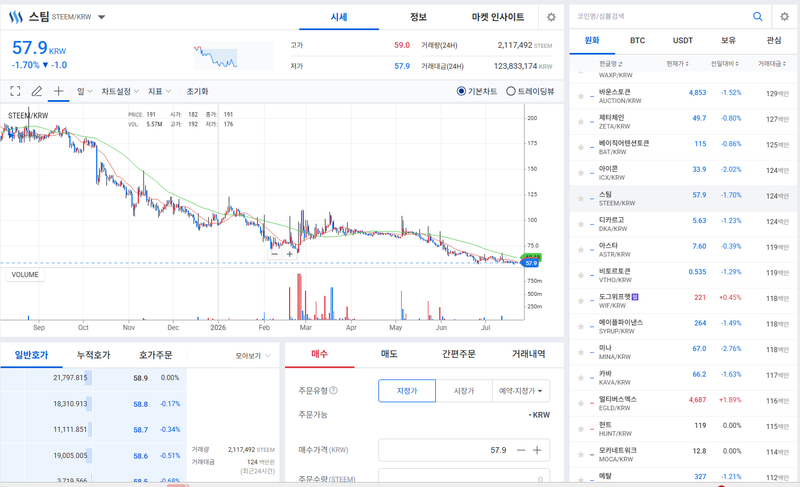Open the market list settings gear

(784, 16)
